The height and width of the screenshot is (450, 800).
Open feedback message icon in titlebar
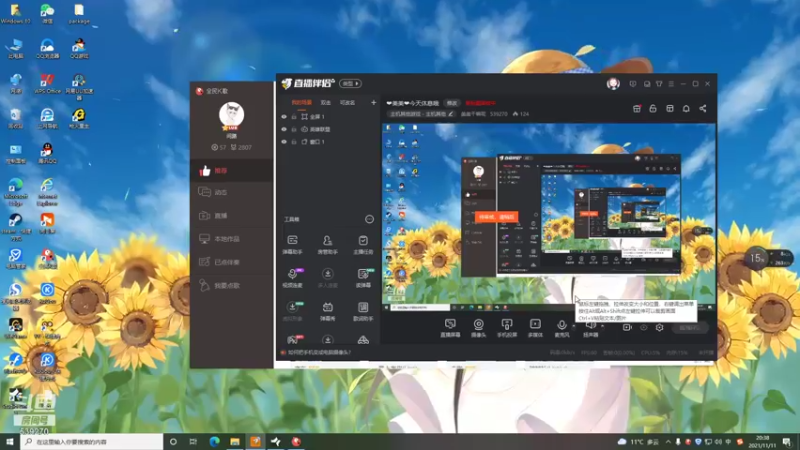pyautogui.click(x=633, y=84)
